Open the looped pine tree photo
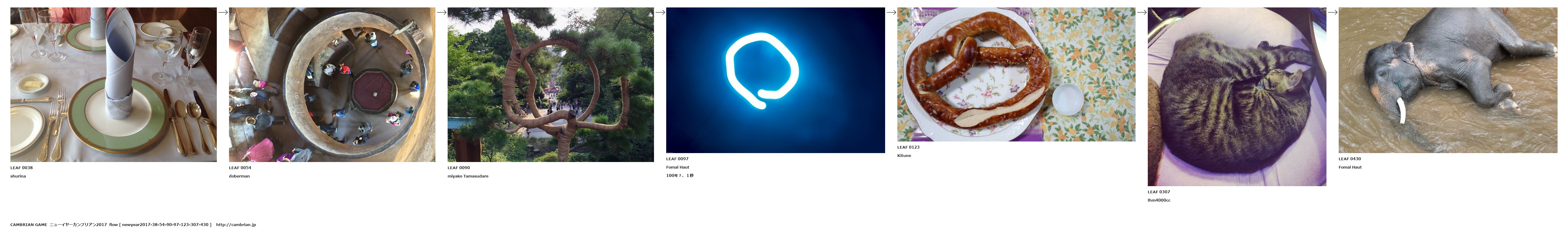 (550, 85)
